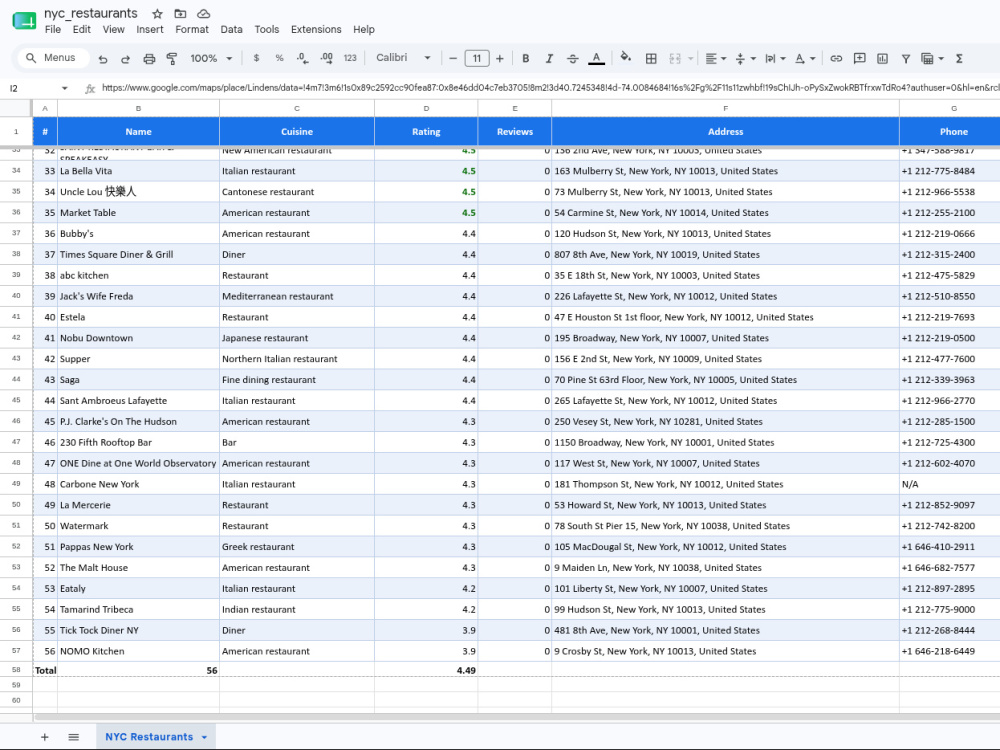Open the Edit menu

81,29
